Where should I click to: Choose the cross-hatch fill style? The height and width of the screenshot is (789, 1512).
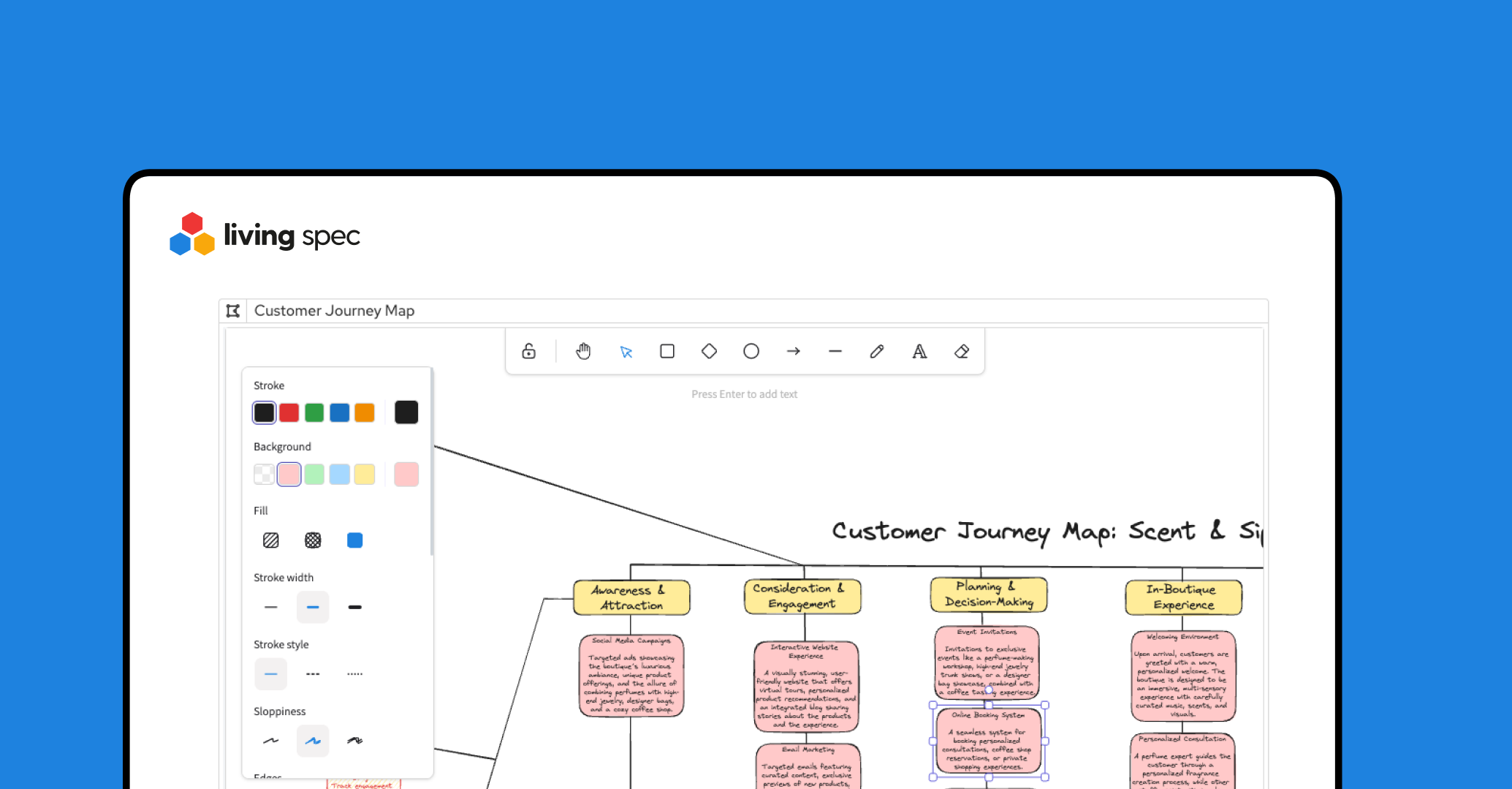pyautogui.click(x=313, y=540)
